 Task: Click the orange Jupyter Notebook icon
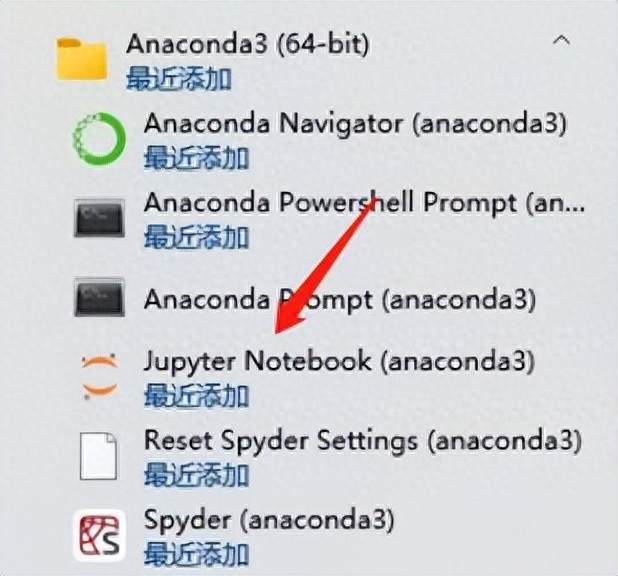coord(99,377)
